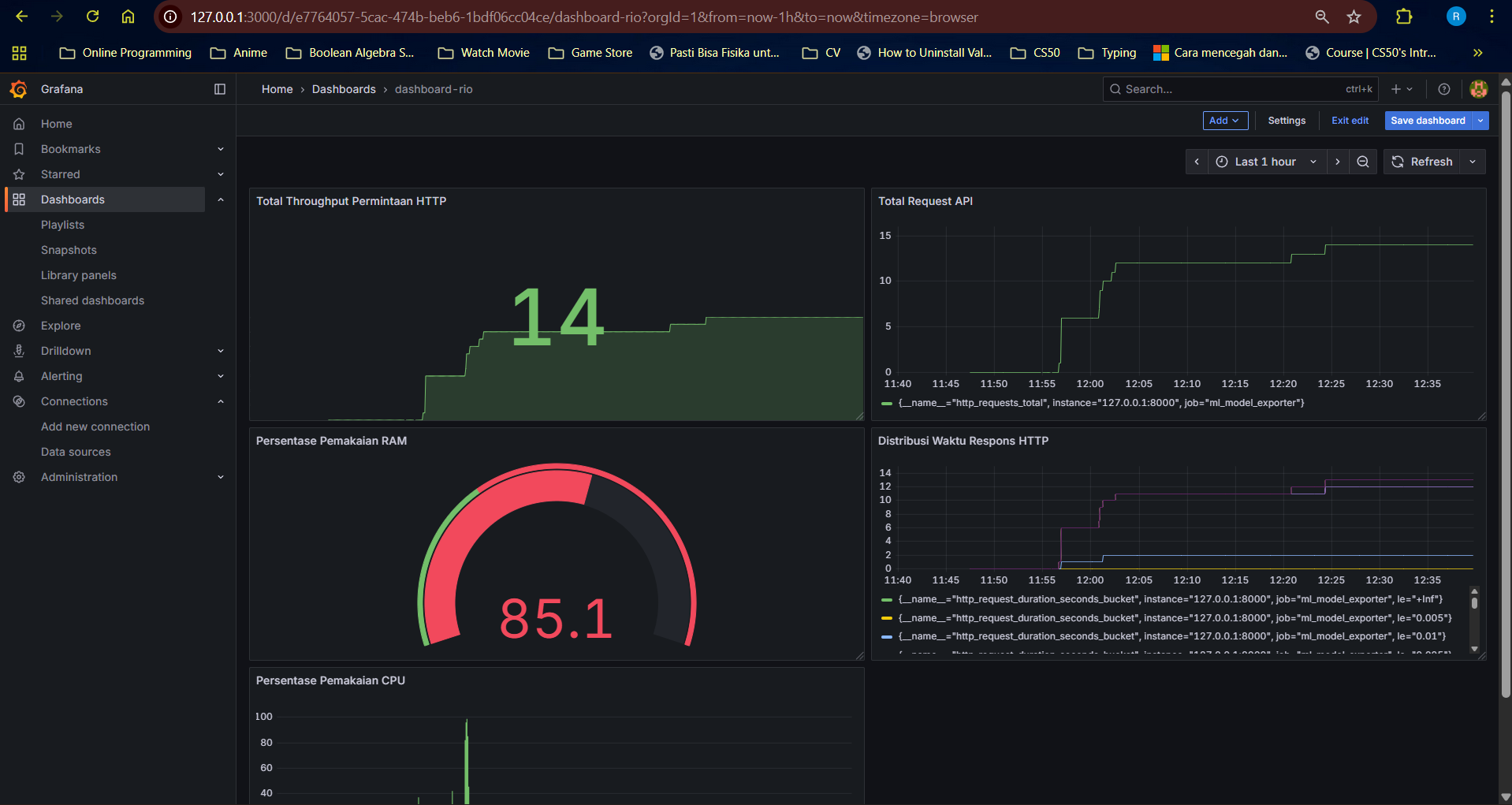Click the yellow le="0.005" legend color swatch

tap(887, 618)
